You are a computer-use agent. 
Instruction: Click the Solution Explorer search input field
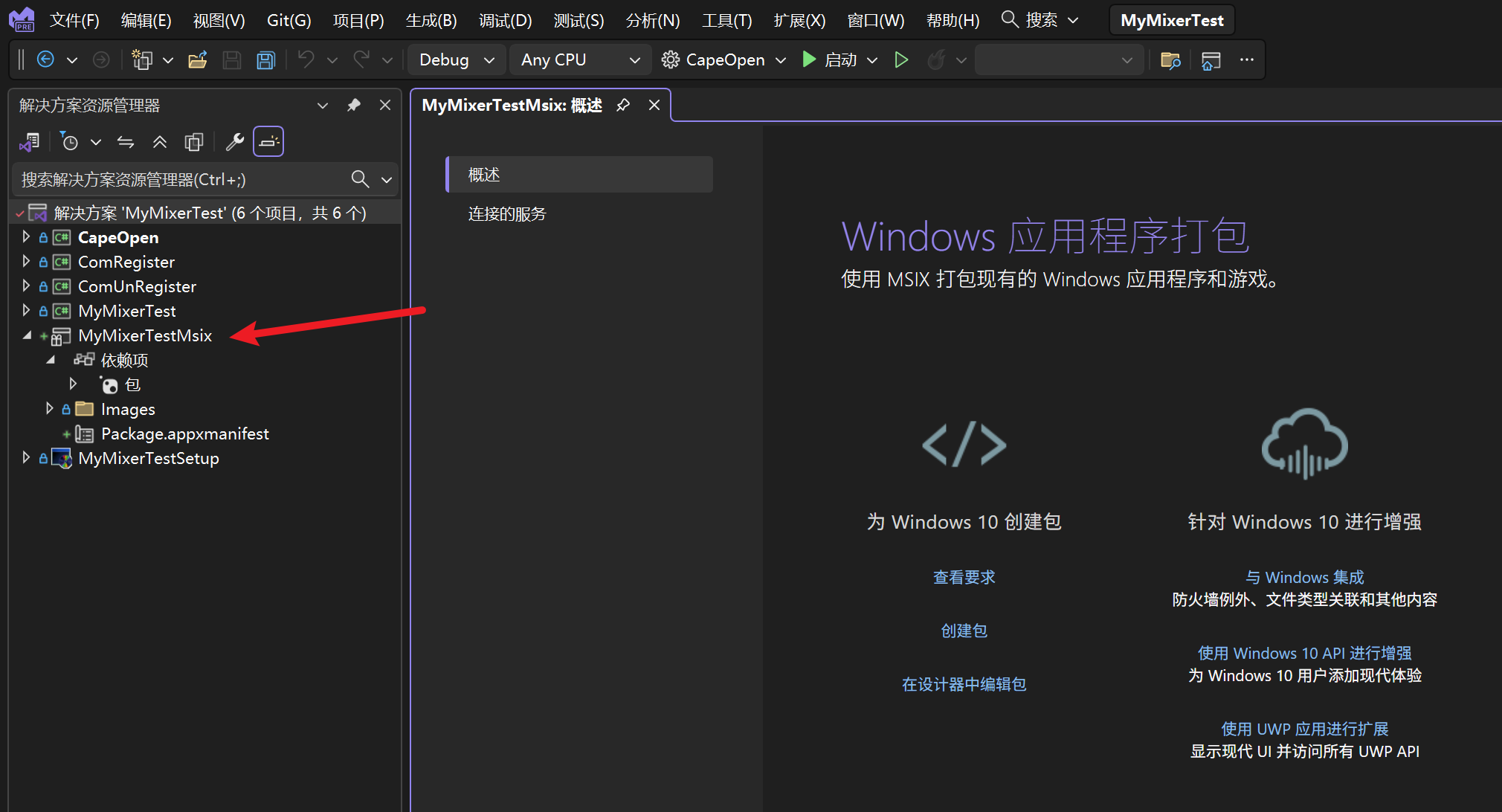pos(182,179)
